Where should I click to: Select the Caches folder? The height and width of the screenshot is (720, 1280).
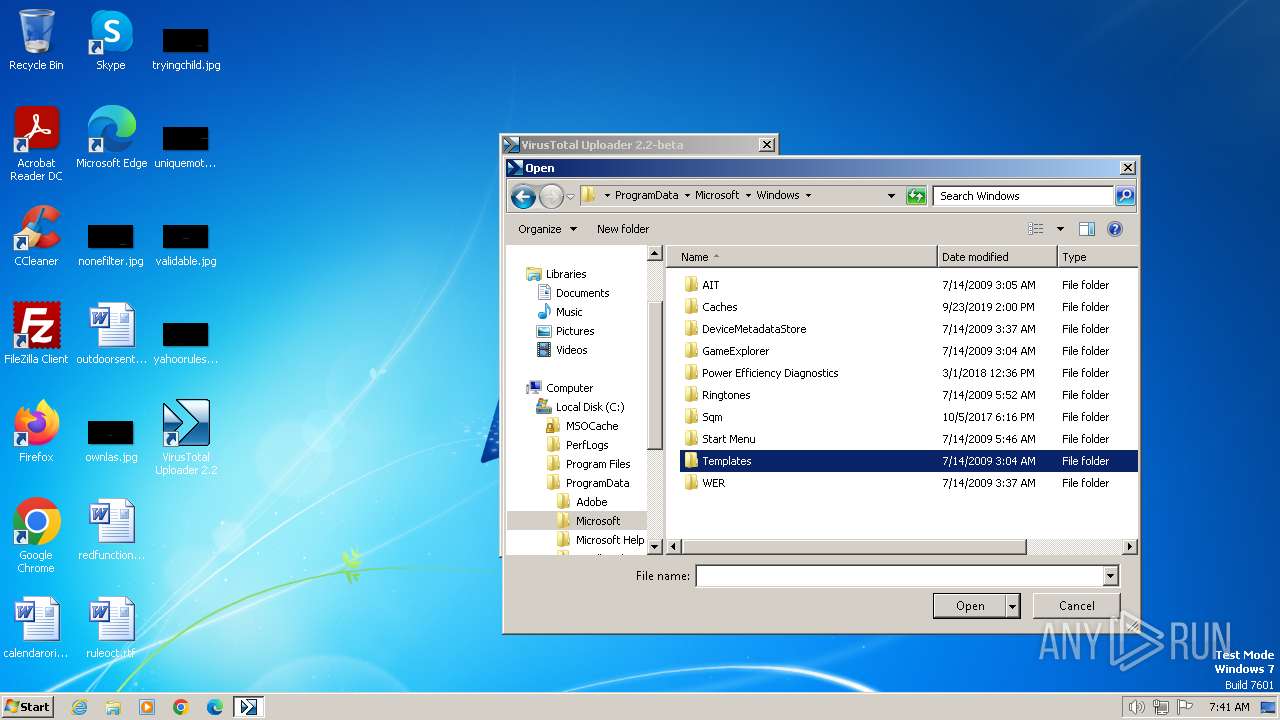coord(908,307)
